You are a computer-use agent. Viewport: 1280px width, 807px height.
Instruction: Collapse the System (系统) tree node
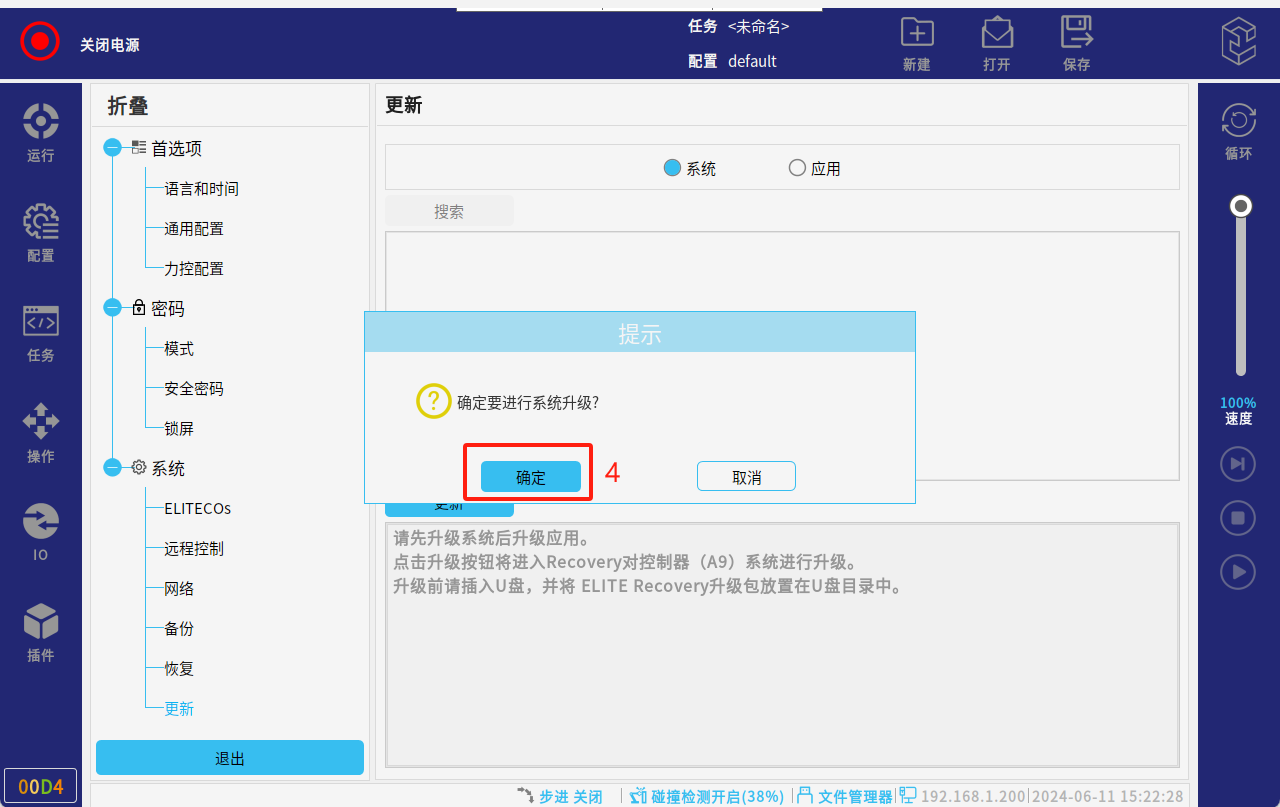pos(112,468)
